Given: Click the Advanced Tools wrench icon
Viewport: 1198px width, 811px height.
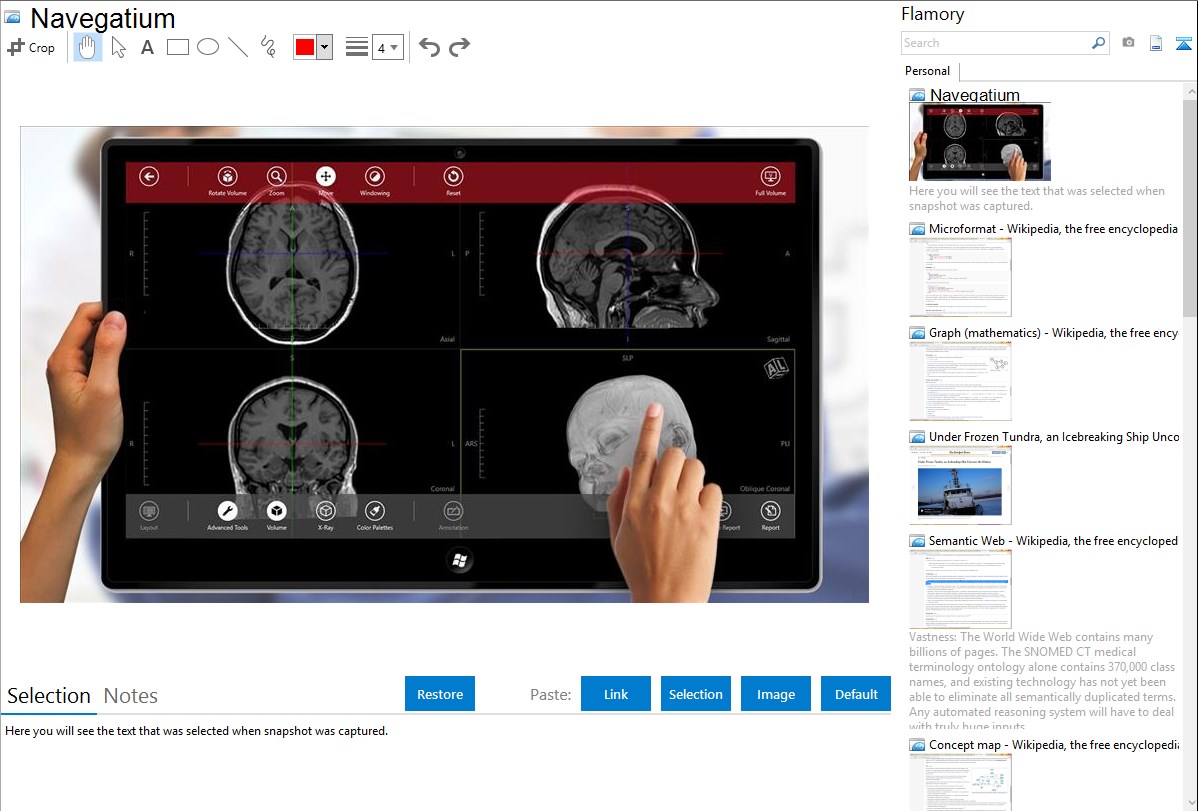Looking at the screenshot, I should tap(228, 511).
